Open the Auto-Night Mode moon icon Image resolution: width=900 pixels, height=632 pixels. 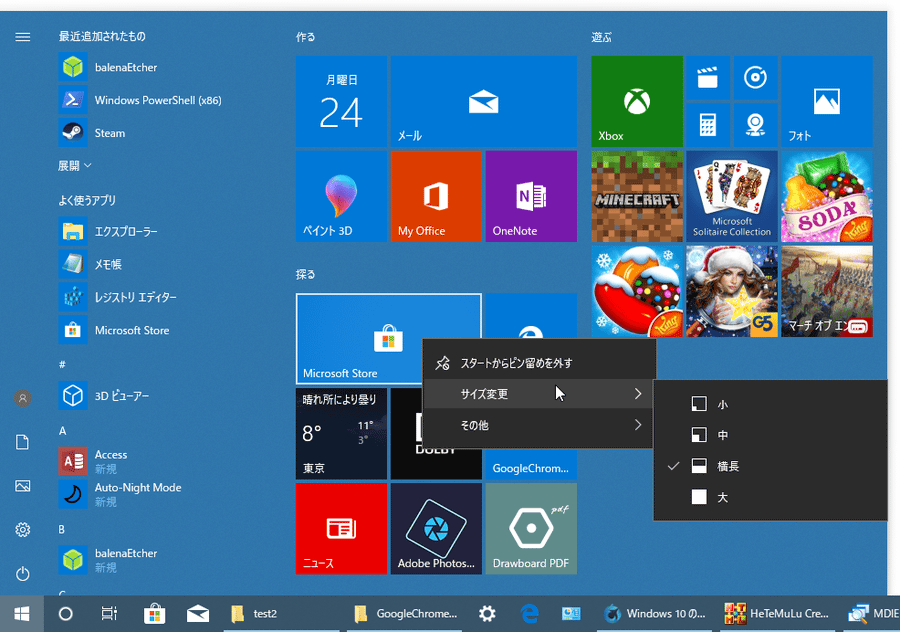pyautogui.click(x=73, y=494)
